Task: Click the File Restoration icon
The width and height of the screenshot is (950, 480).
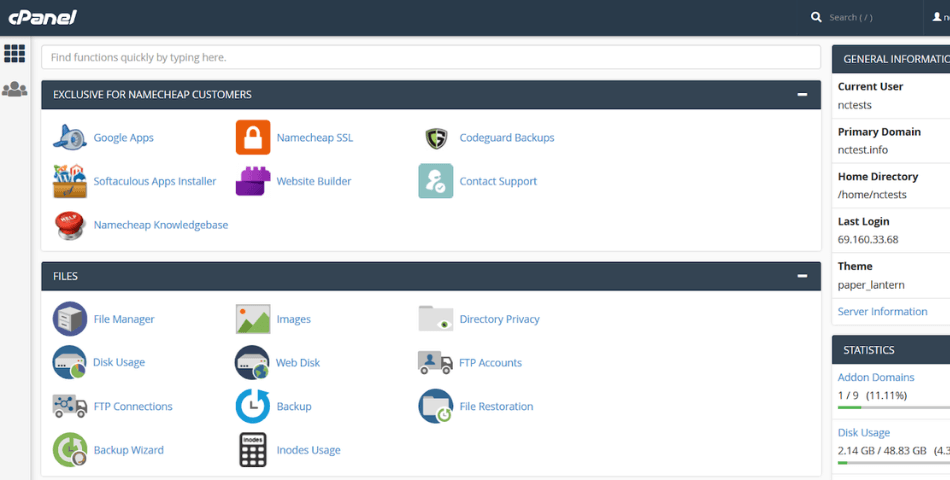Action: pyautogui.click(x=436, y=406)
